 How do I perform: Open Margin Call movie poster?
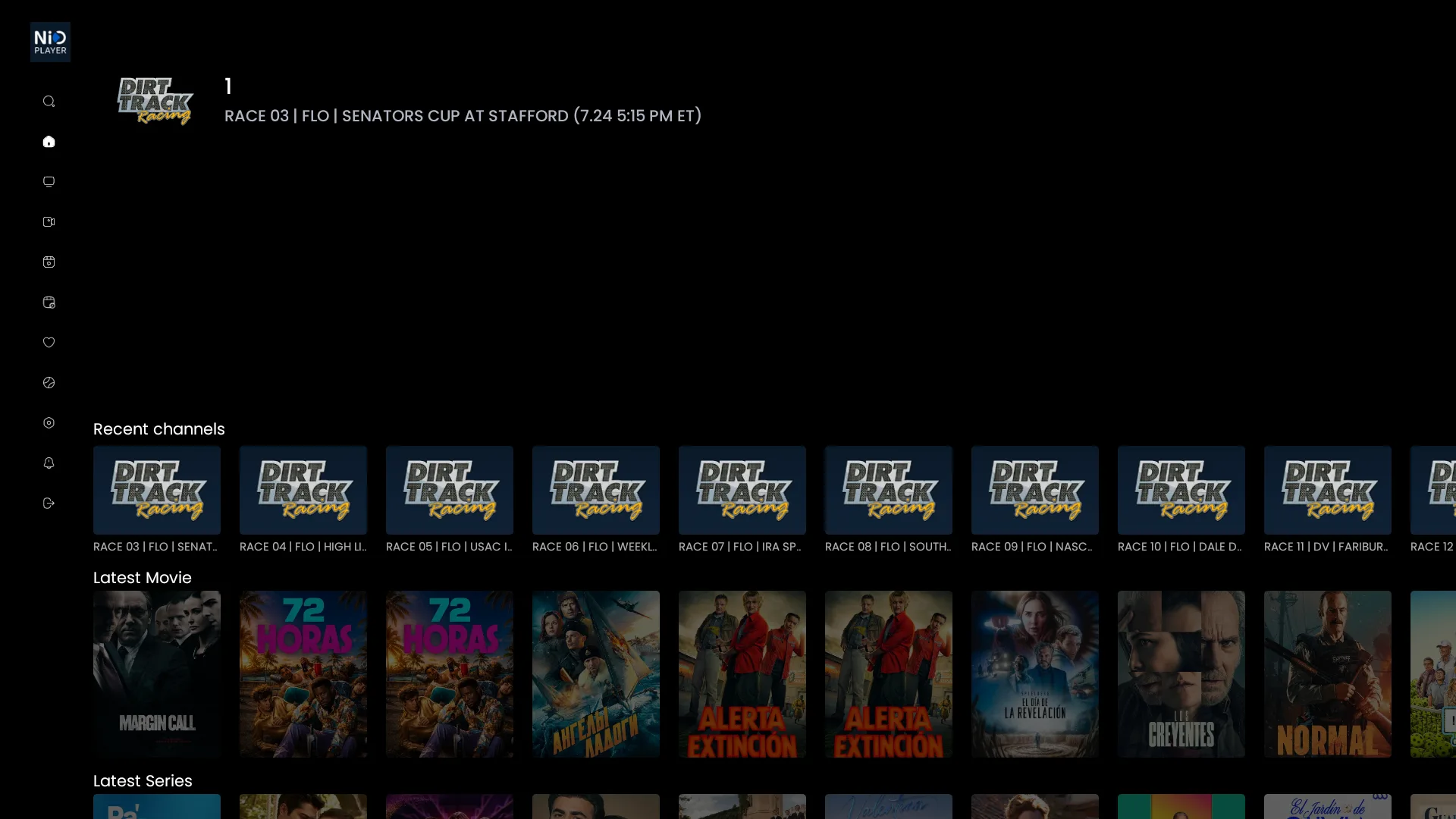[x=157, y=674]
